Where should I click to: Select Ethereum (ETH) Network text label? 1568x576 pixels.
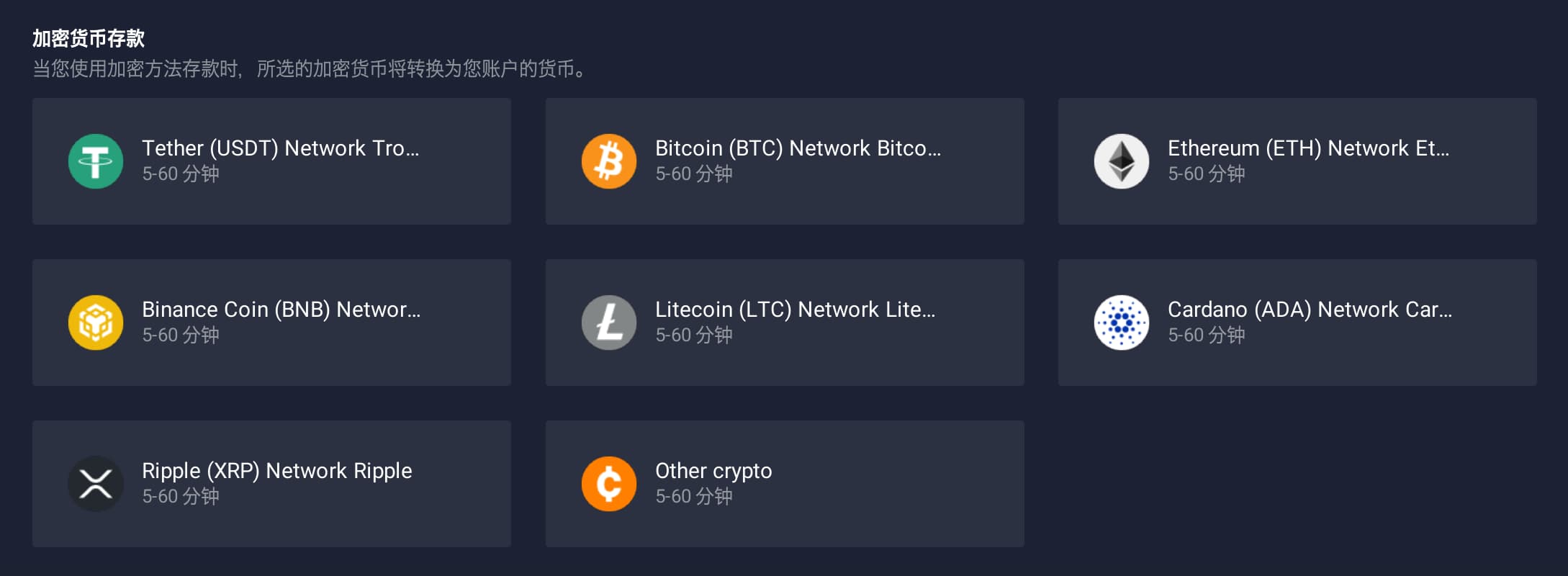click(x=1308, y=148)
